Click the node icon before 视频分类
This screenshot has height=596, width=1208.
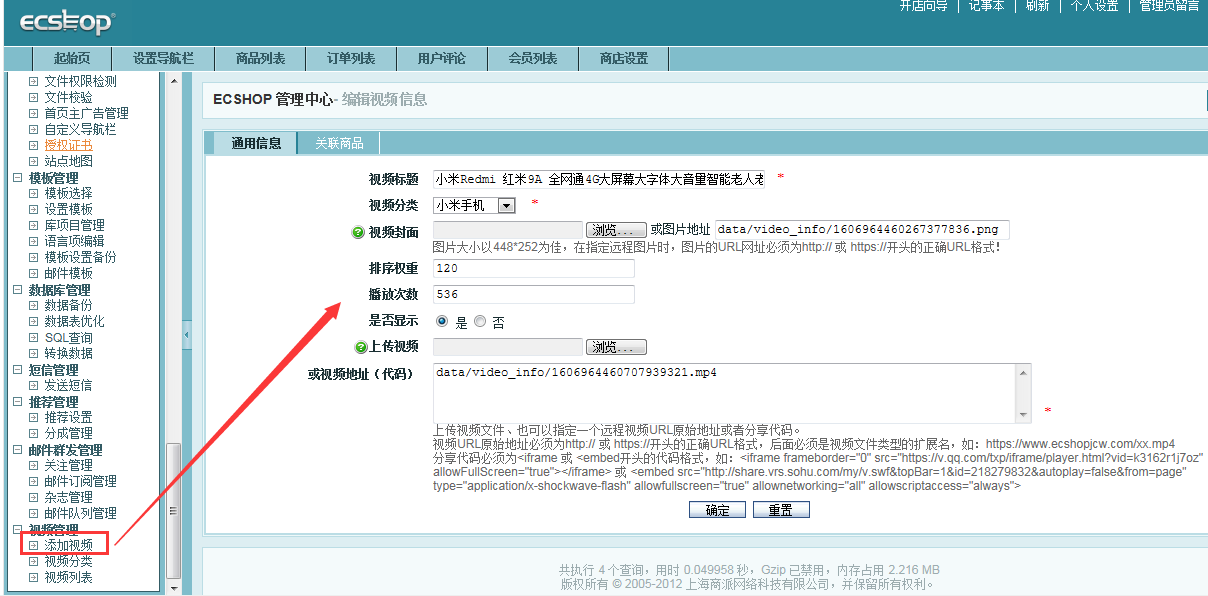click(33, 561)
